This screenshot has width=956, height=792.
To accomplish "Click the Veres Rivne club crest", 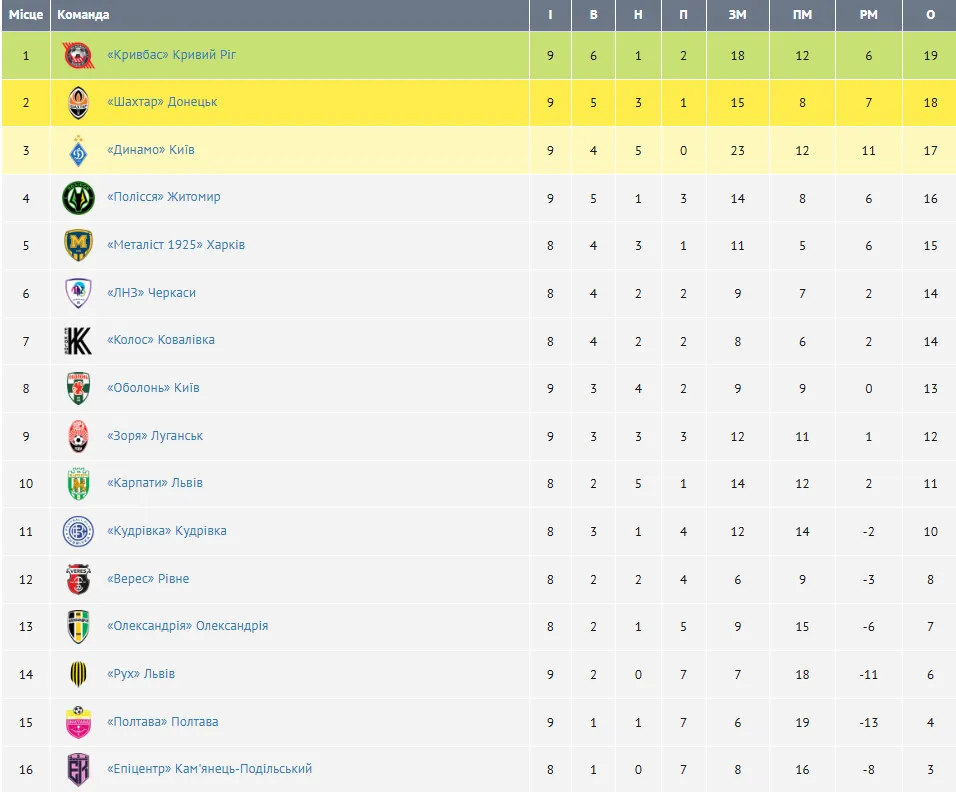I will point(78,579).
